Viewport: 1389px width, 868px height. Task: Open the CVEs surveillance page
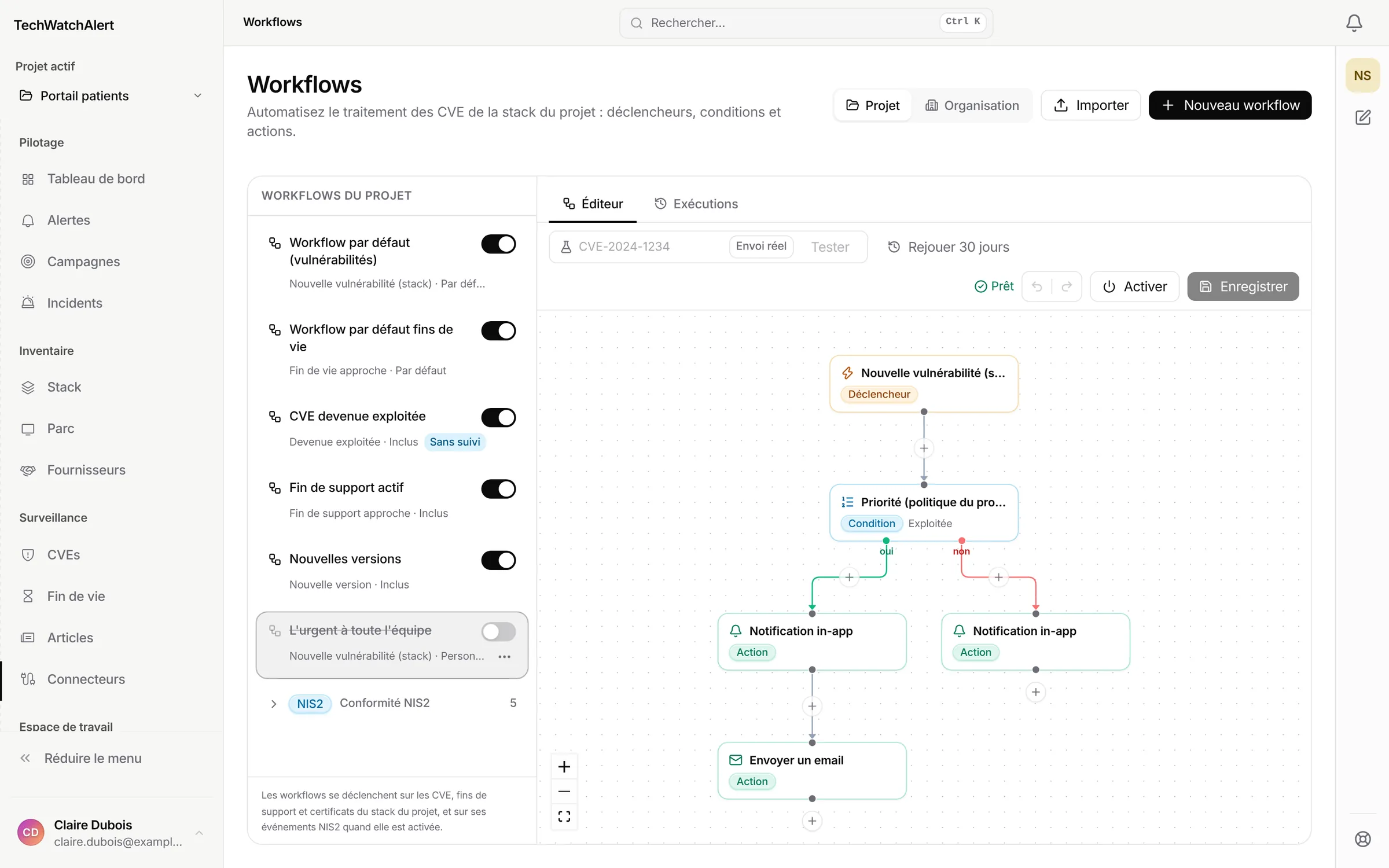(x=64, y=555)
